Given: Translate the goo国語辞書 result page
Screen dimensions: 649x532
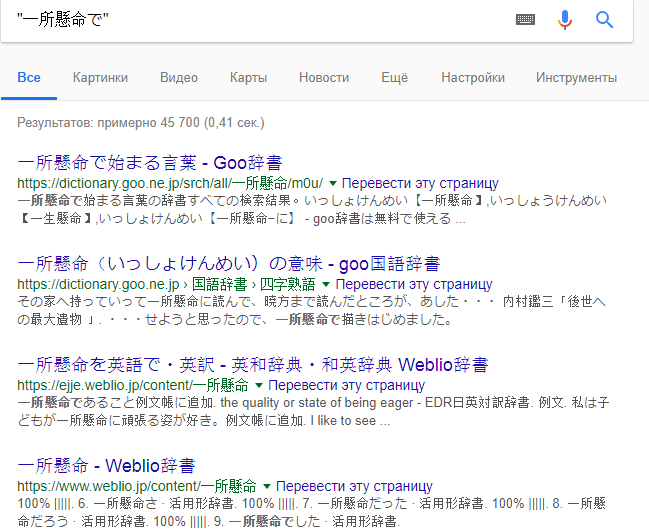Looking at the screenshot, I should (x=414, y=284).
